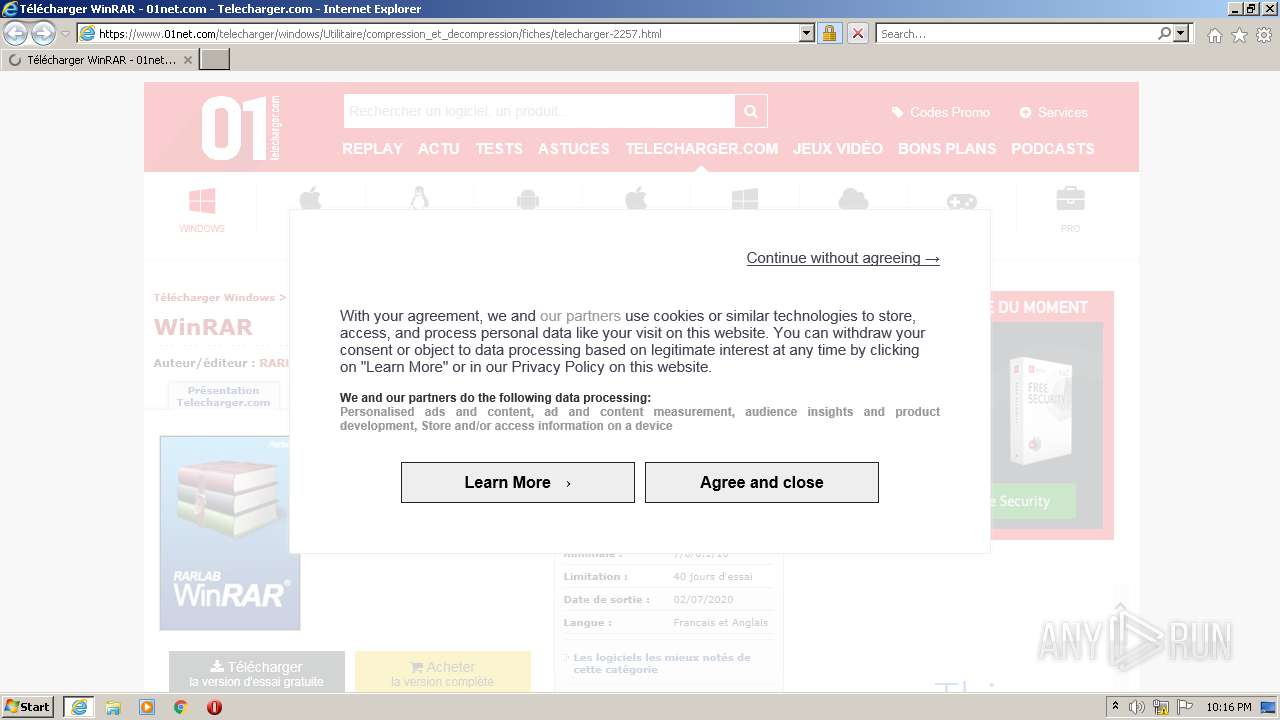Select the Télécharger WinRAR tab
Viewport: 1280px width, 720px height.
click(100, 60)
